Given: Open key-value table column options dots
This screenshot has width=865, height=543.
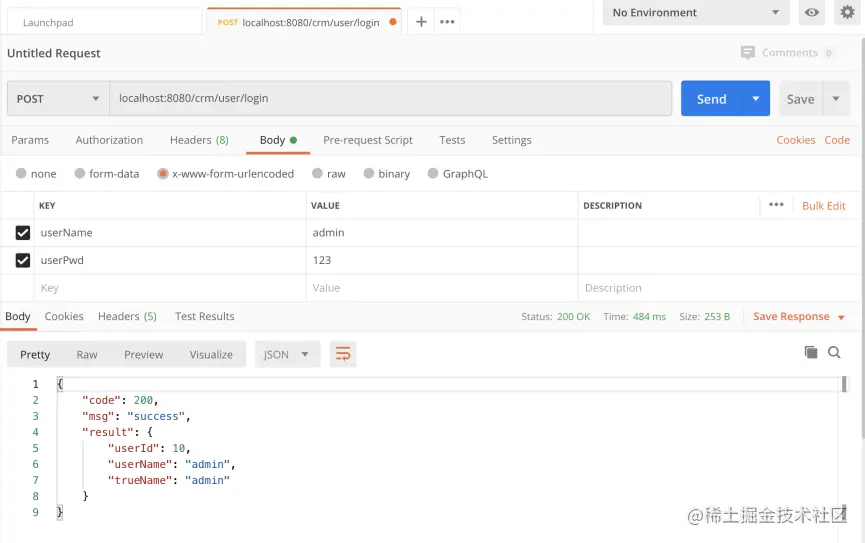Looking at the screenshot, I should (x=776, y=205).
